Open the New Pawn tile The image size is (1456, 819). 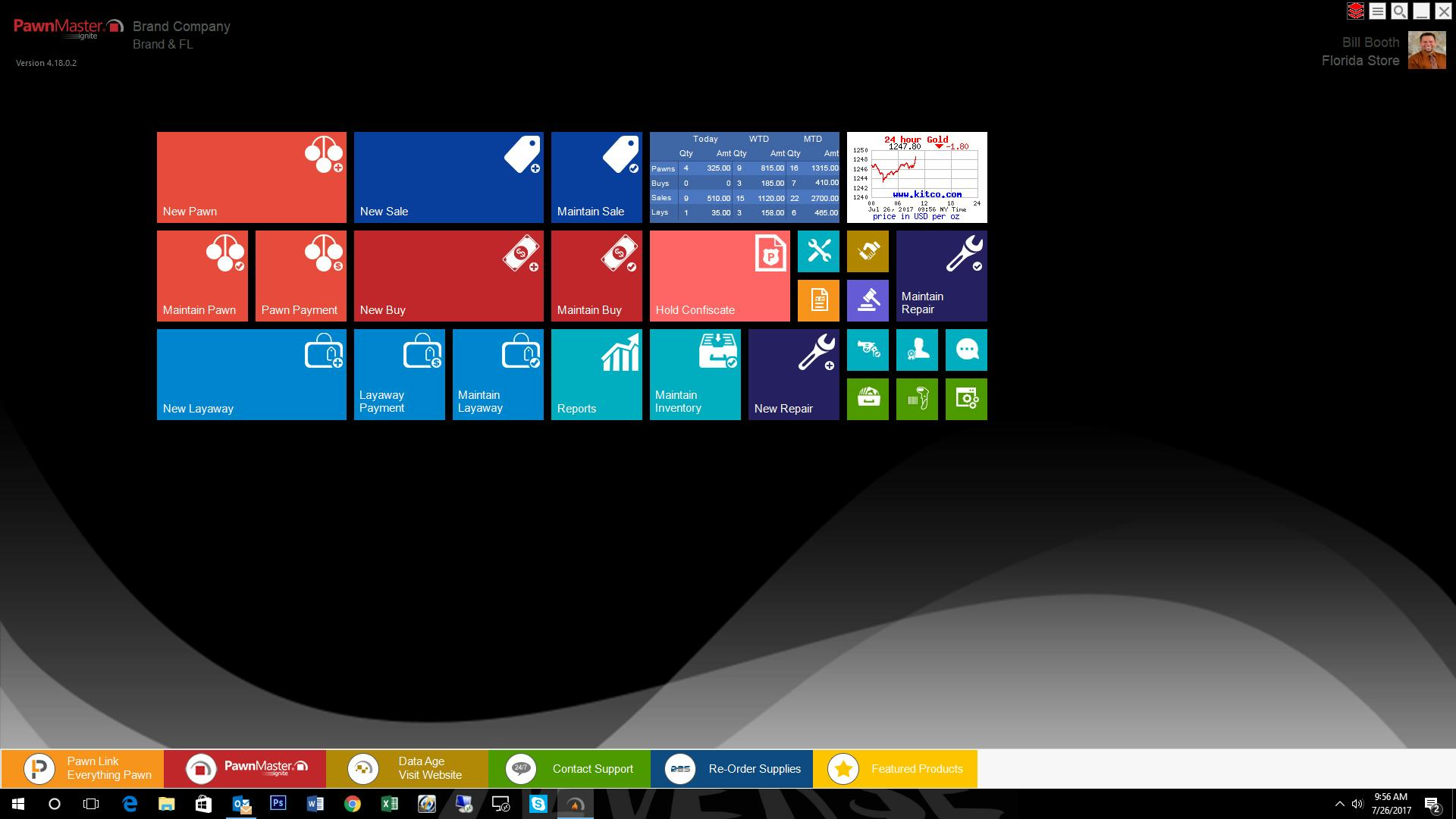point(251,177)
